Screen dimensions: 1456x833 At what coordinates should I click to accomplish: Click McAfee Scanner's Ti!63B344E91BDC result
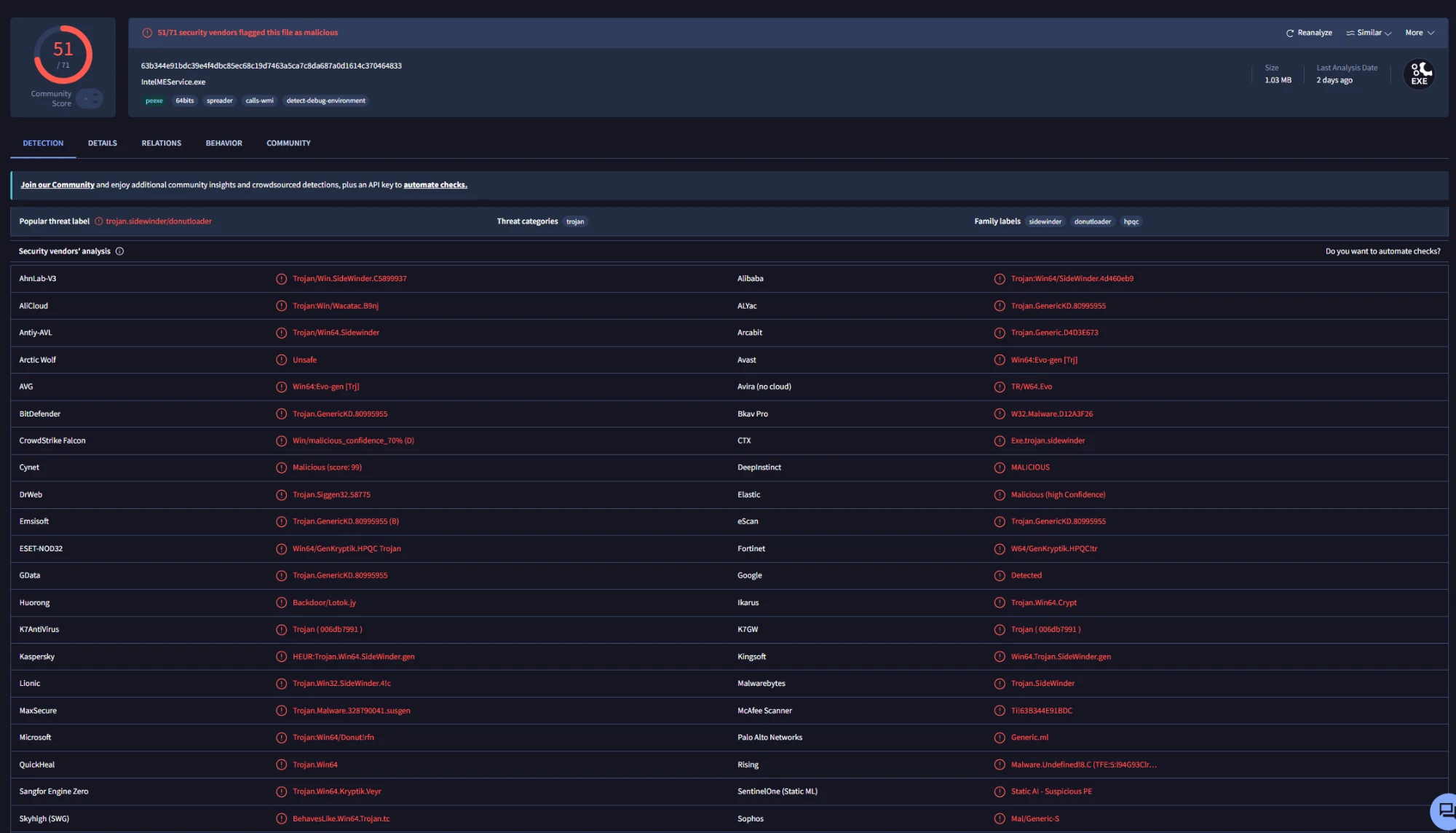pyautogui.click(x=1041, y=711)
